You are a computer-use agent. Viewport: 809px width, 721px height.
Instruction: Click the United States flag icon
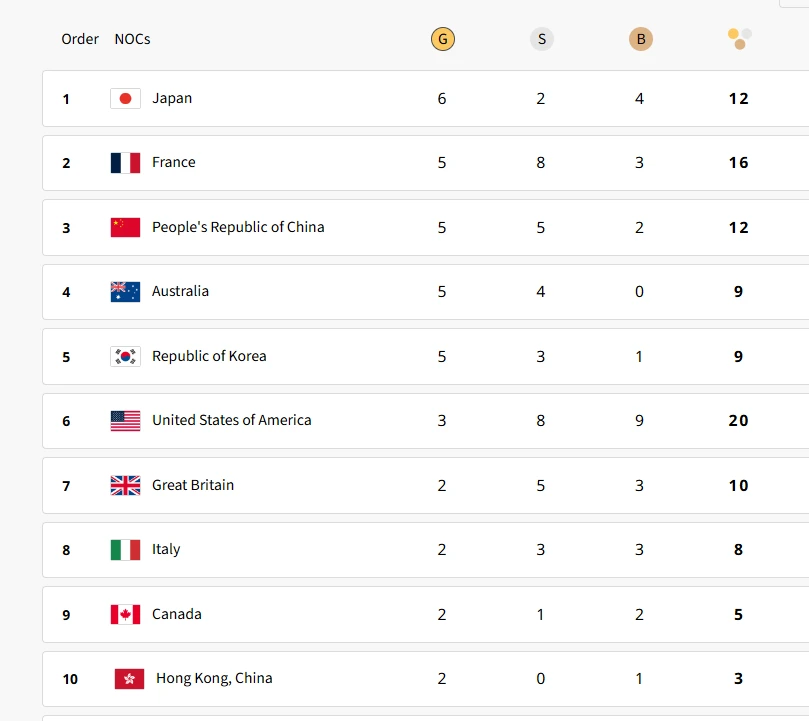tap(125, 421)
